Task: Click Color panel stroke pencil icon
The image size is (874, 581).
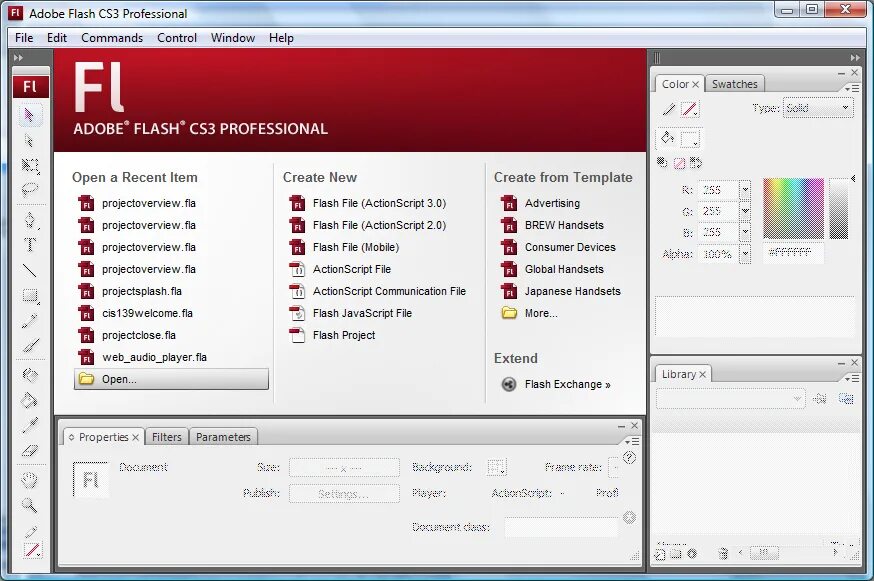Action: [x=668, y=109]
